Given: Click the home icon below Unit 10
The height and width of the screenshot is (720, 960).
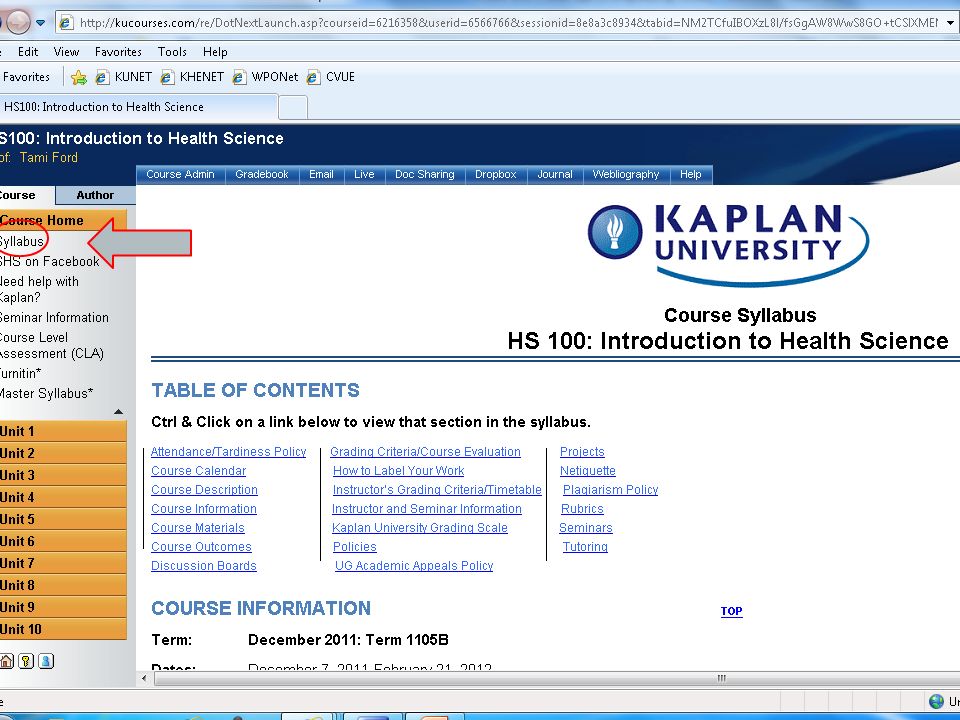Looking at the screenshot, I should pyautogui.click(x=7, y=661).
